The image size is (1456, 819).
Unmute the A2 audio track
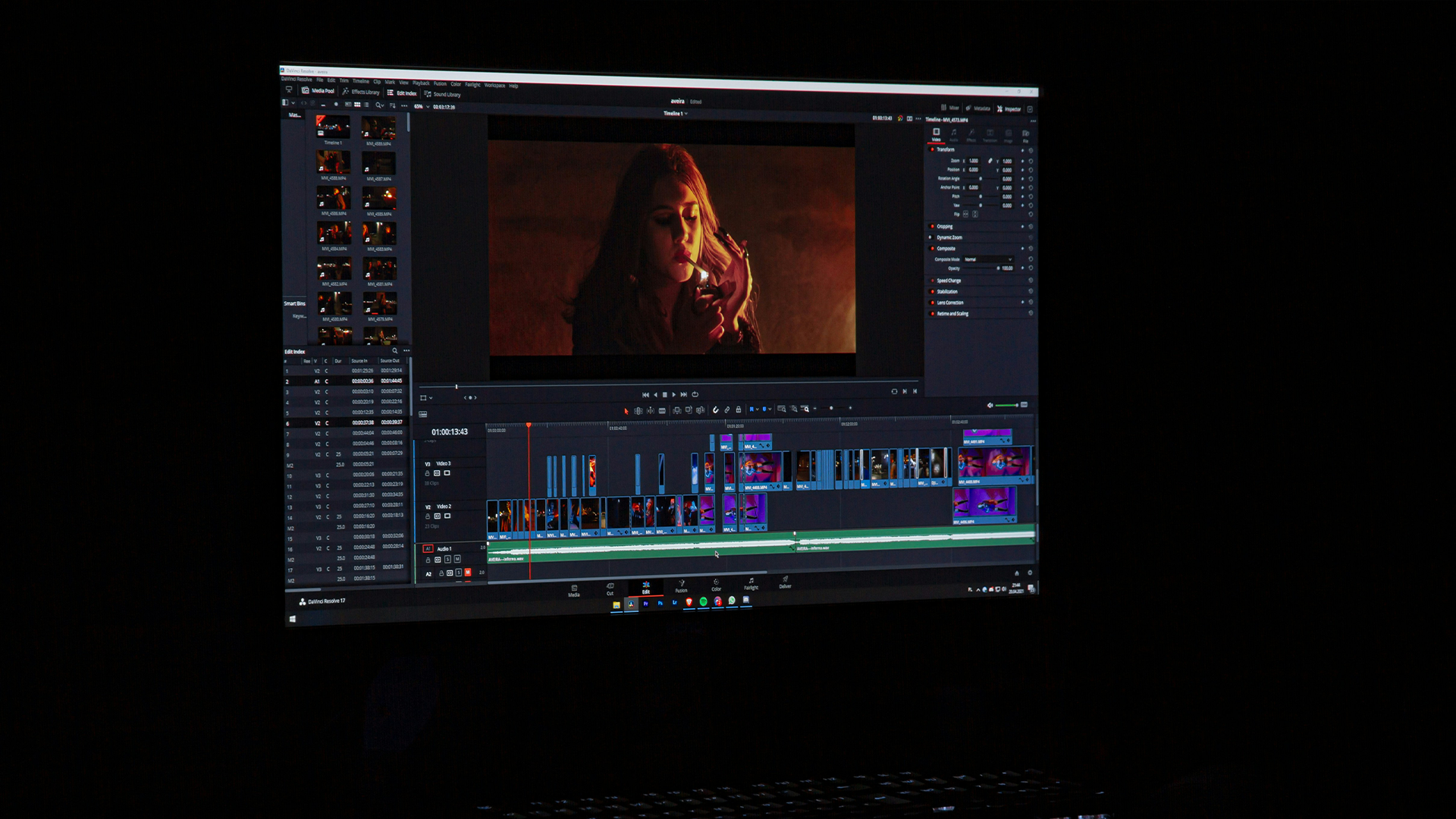(468, 573)
